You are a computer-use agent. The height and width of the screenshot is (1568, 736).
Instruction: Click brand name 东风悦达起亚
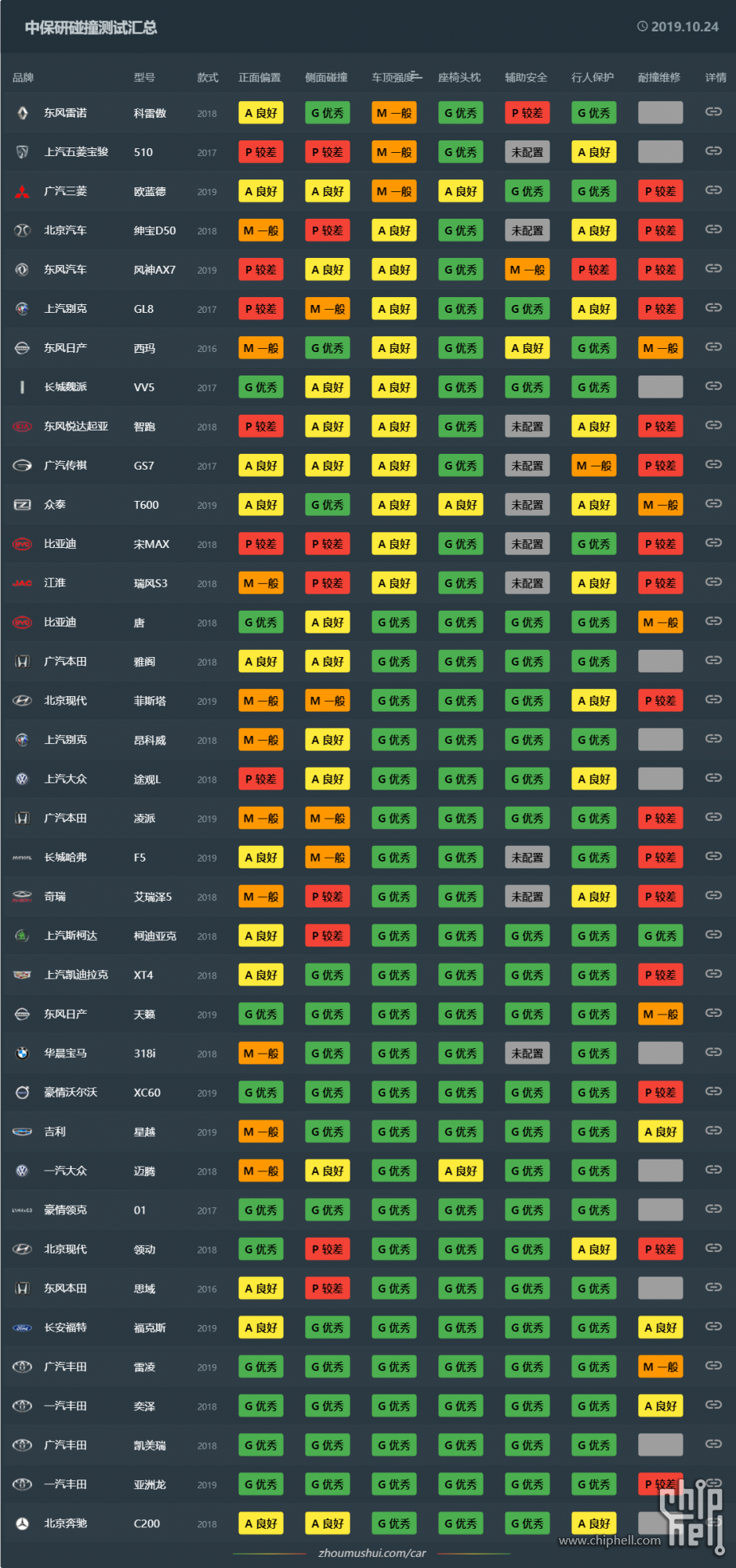coord(77,426)
